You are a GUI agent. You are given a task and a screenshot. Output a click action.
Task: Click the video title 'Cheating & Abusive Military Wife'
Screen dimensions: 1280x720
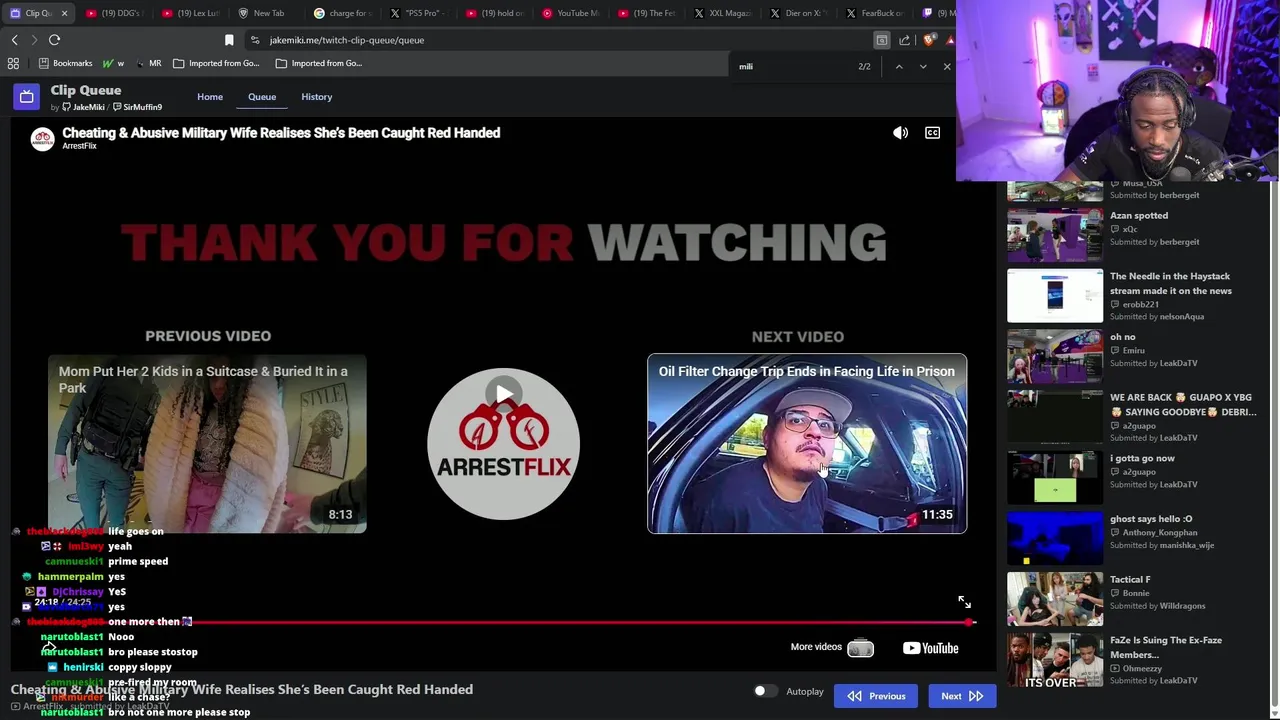pyautogui.click(x=281, y=133)
